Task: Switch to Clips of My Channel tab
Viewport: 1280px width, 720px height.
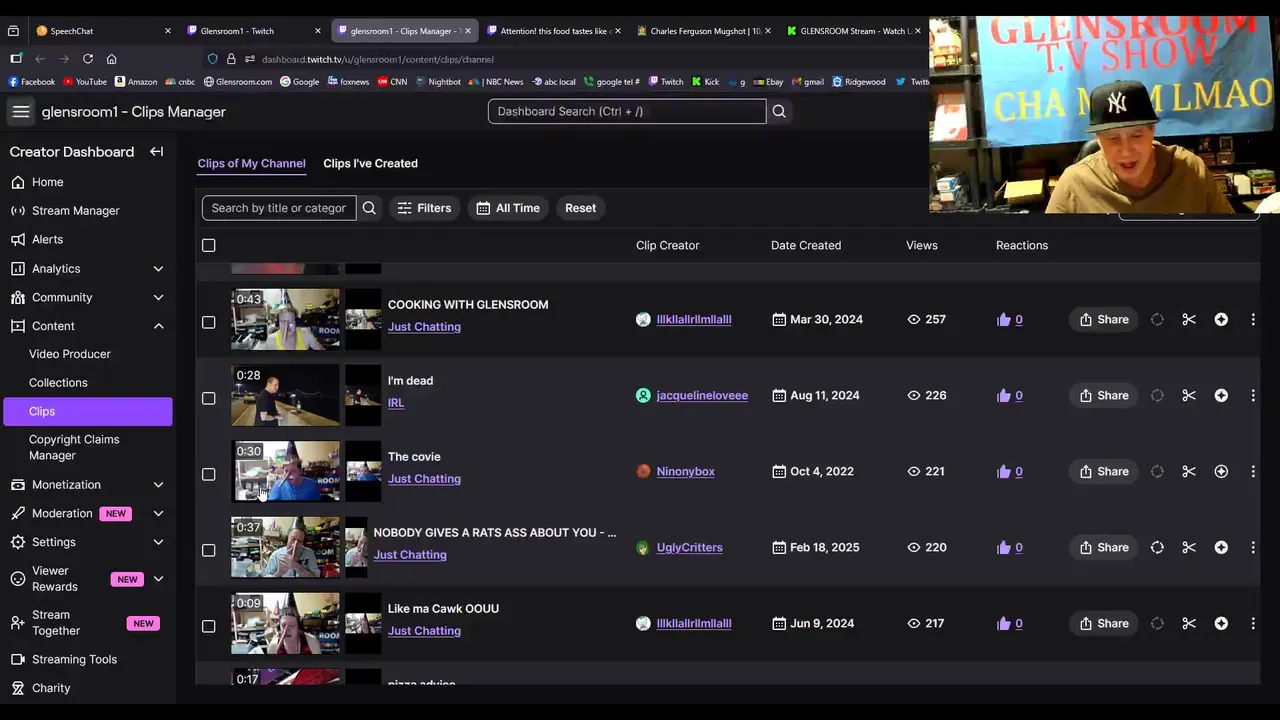Action: pyautogui.click(x=251, y=163)
